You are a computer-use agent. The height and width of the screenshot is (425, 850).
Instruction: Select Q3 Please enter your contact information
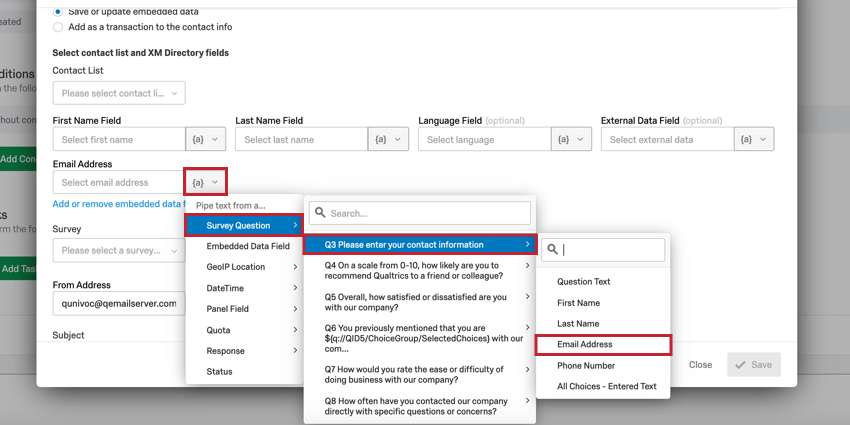pyautogui.click(x=420, y=245)
